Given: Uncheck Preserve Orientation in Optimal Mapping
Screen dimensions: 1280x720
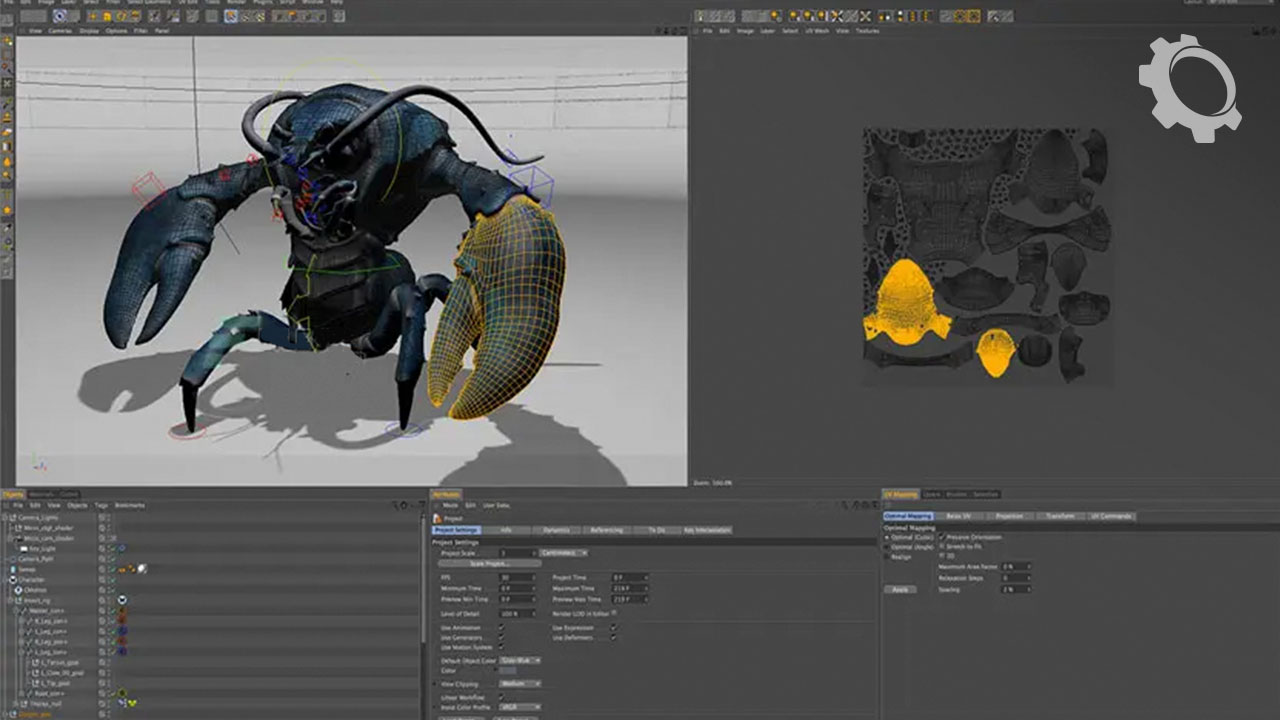Looking at the screenshot, I should [x=942, y=537].
